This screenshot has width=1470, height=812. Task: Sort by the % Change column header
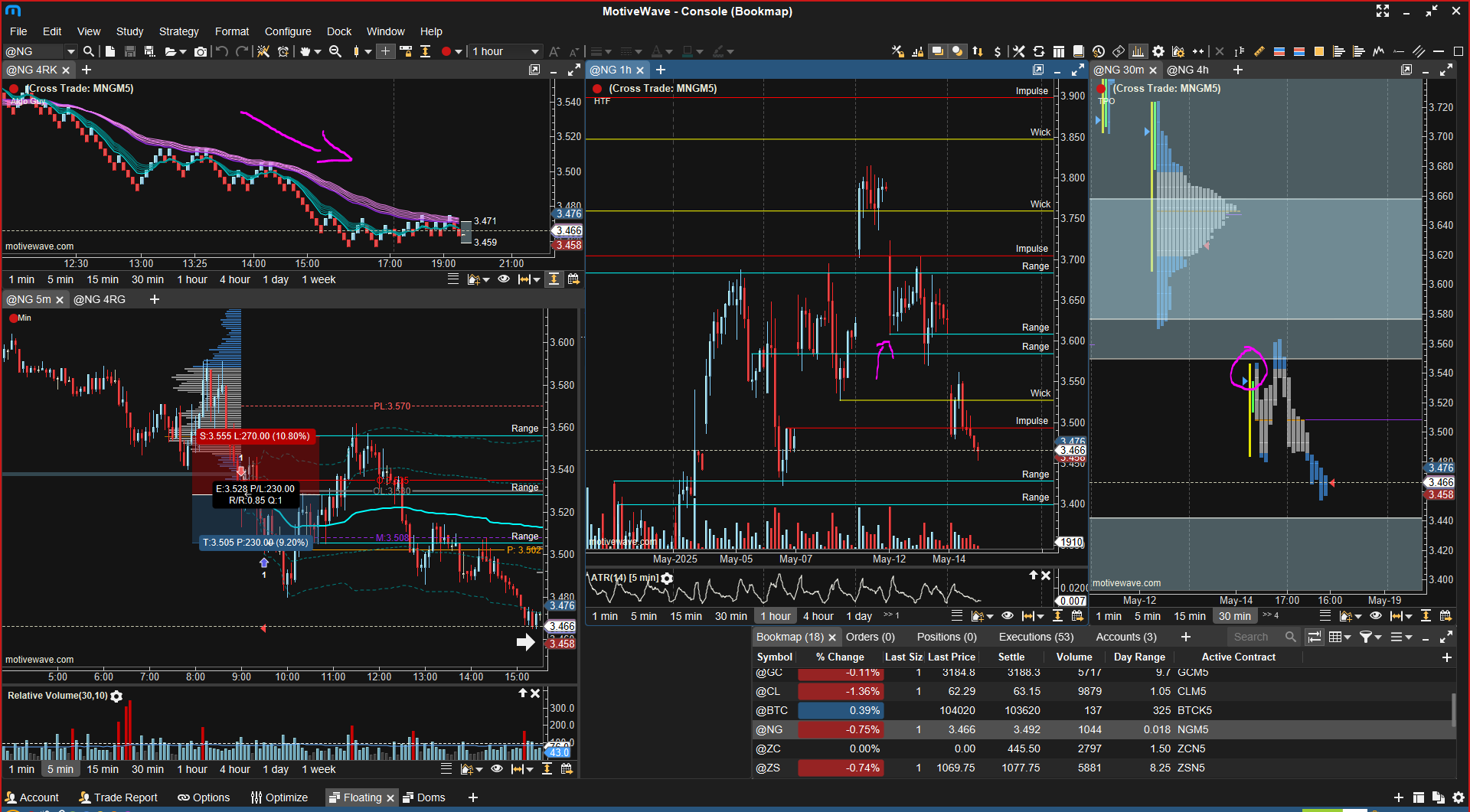tap(840, 657)
